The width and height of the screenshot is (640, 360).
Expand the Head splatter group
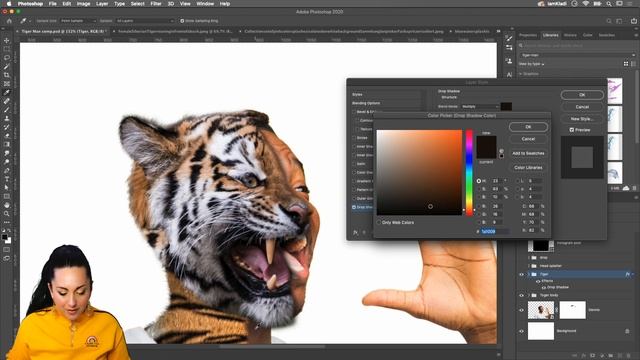tap(529, 266)
